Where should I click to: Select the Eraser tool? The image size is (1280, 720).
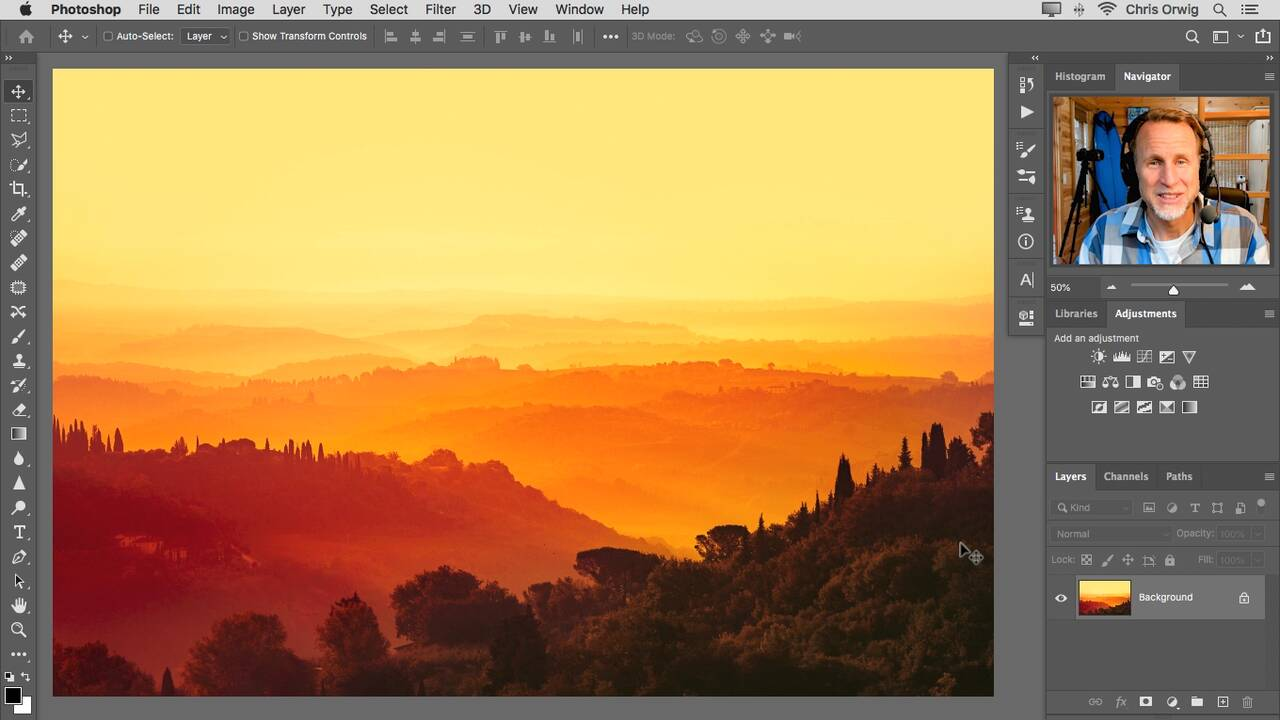pyautogui.click(x=18, y=410)
